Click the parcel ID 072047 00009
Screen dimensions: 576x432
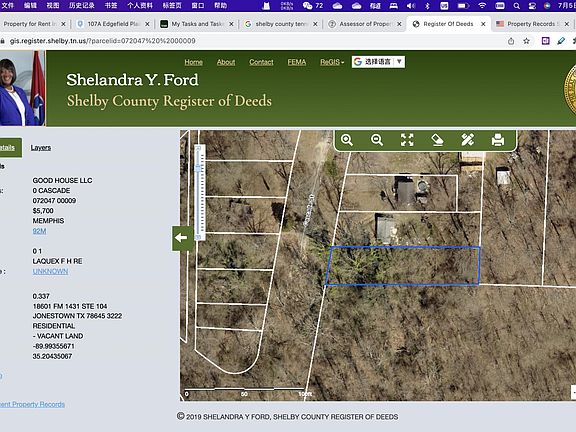[x=54, y=201]
